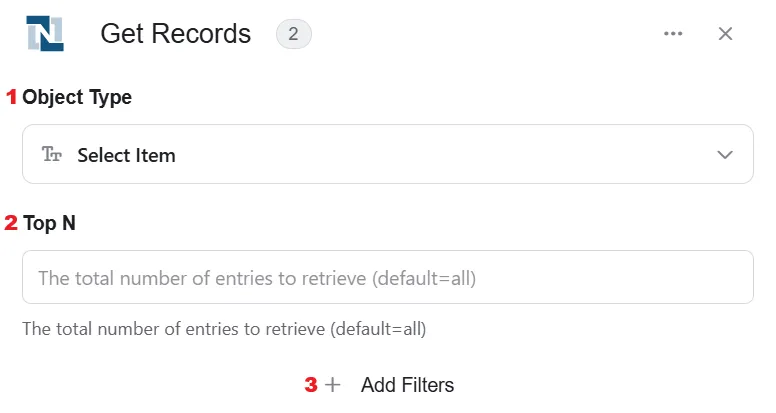Click the Object Type field label

pos(77,97)
